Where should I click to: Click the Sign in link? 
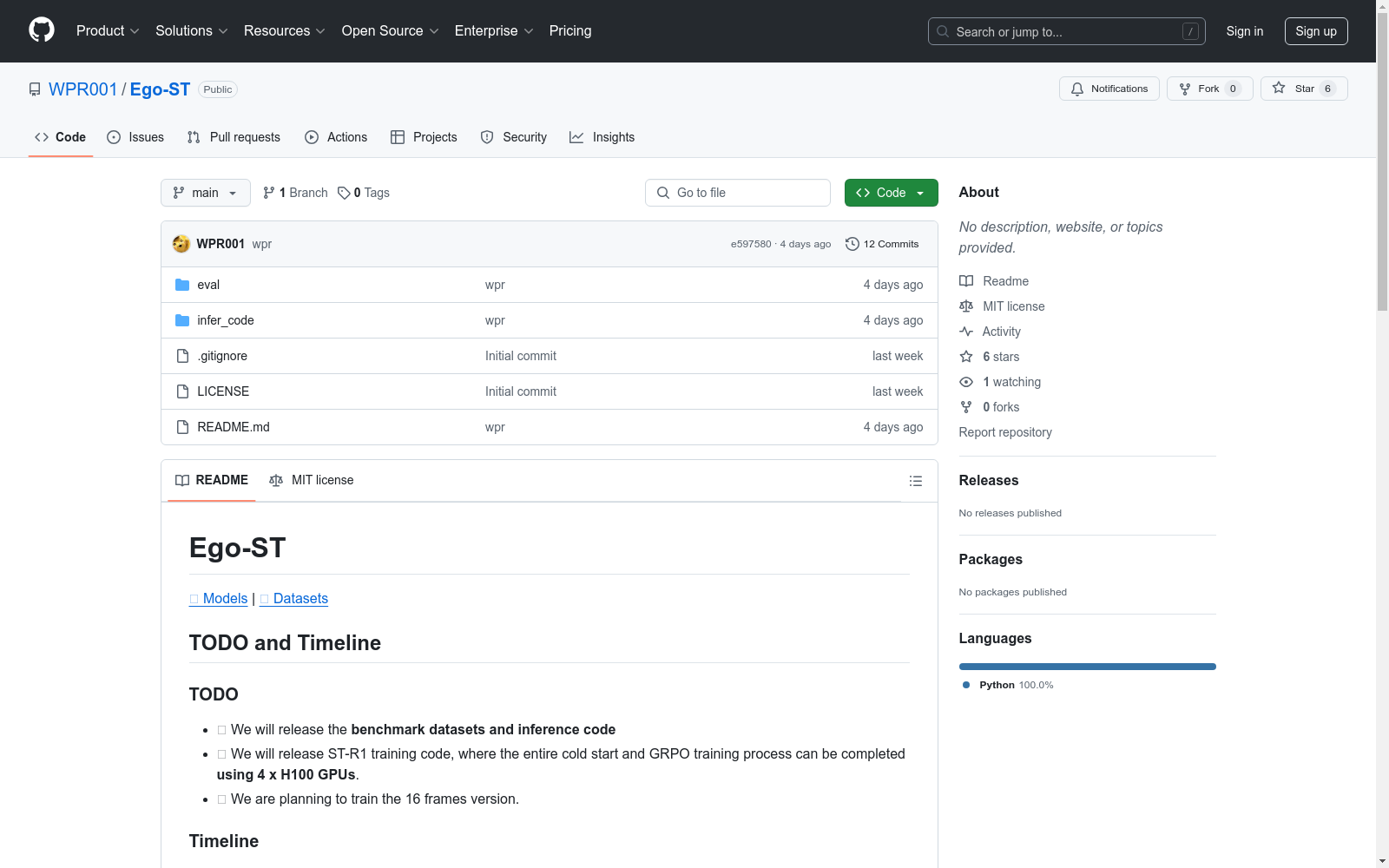[x=1245, y=31]
